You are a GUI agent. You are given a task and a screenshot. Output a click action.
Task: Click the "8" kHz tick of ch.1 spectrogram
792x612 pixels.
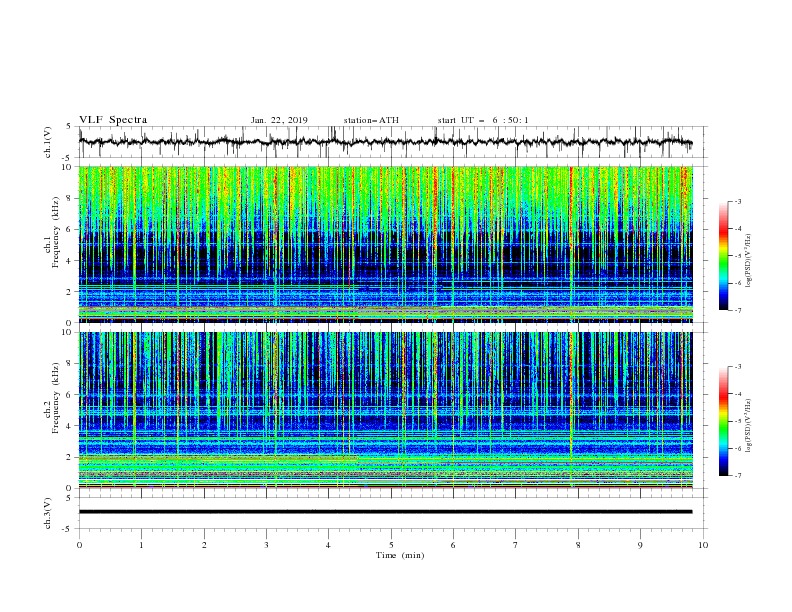[70, 198]
